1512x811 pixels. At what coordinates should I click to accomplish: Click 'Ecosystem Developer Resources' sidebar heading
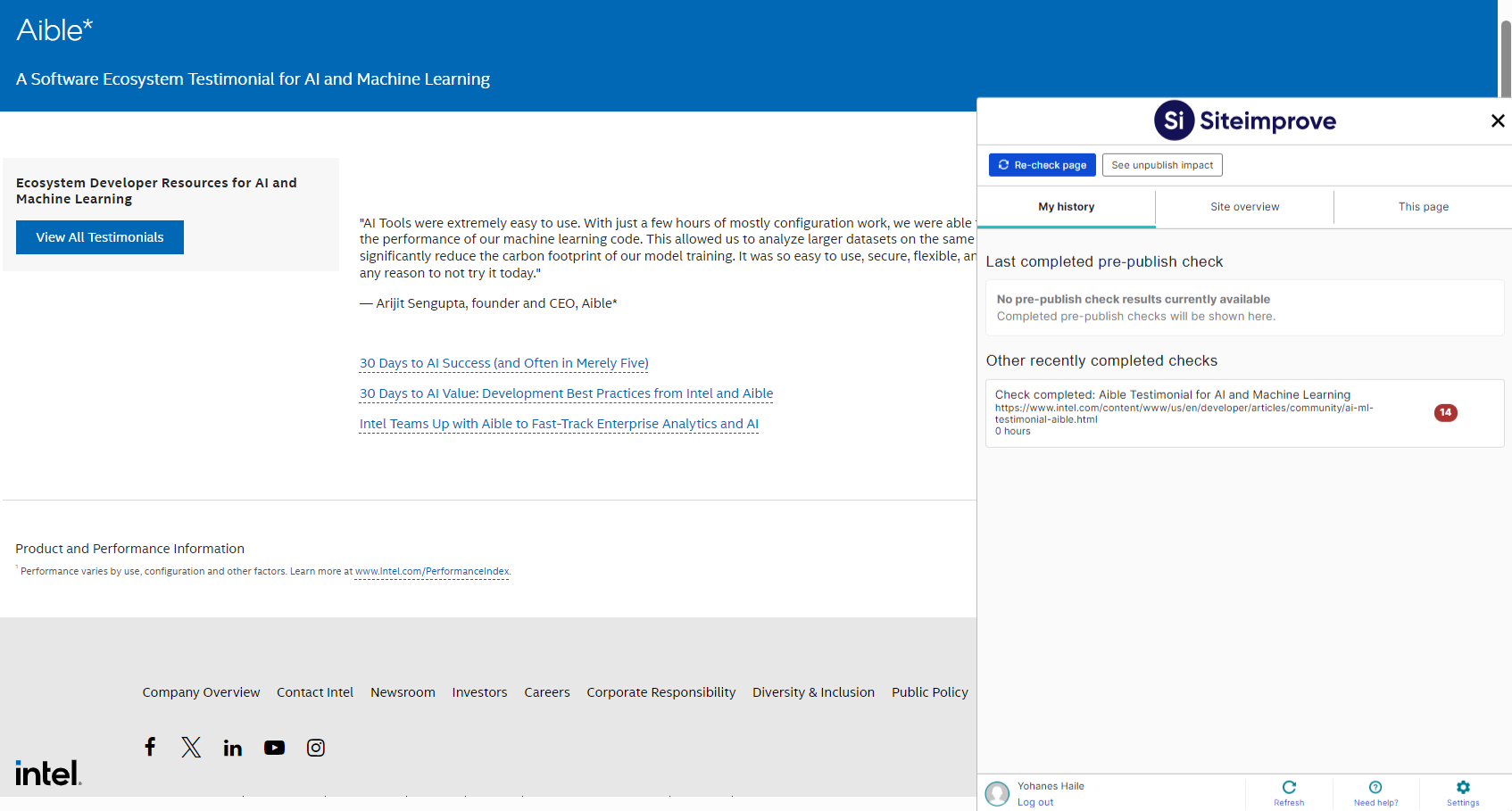tap(156, 191)
